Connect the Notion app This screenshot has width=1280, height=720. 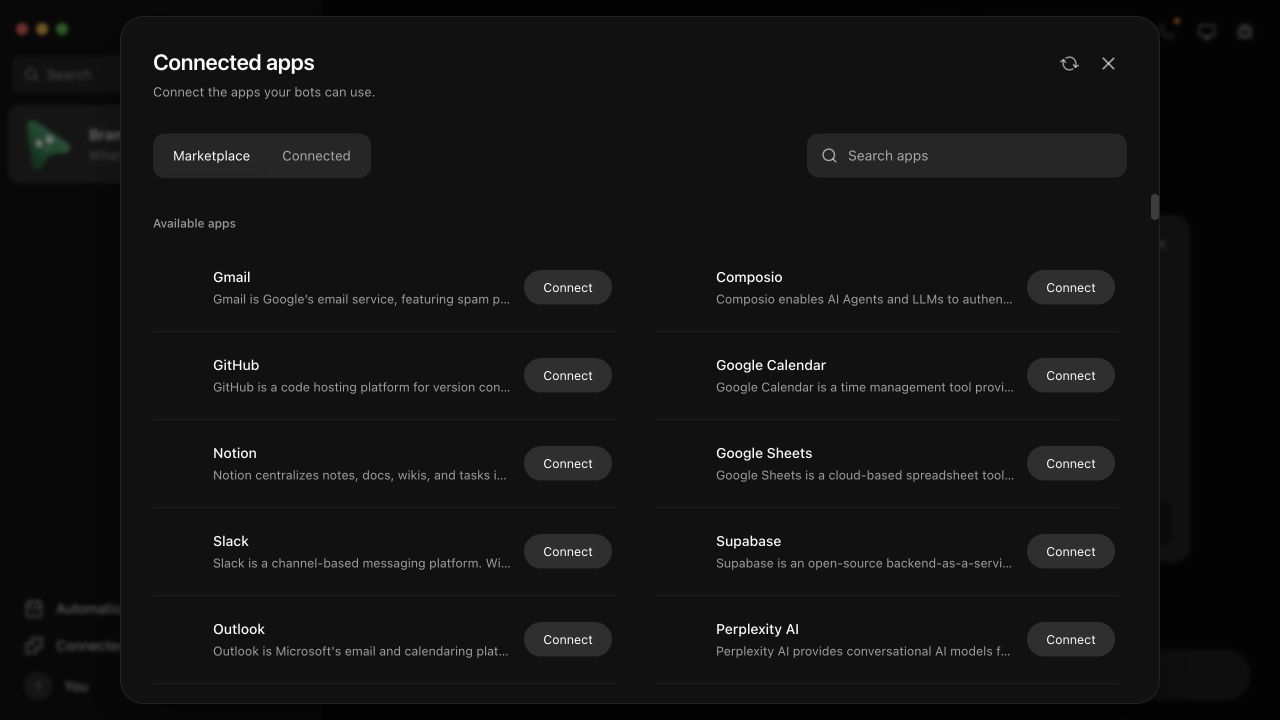pos(568,464)
